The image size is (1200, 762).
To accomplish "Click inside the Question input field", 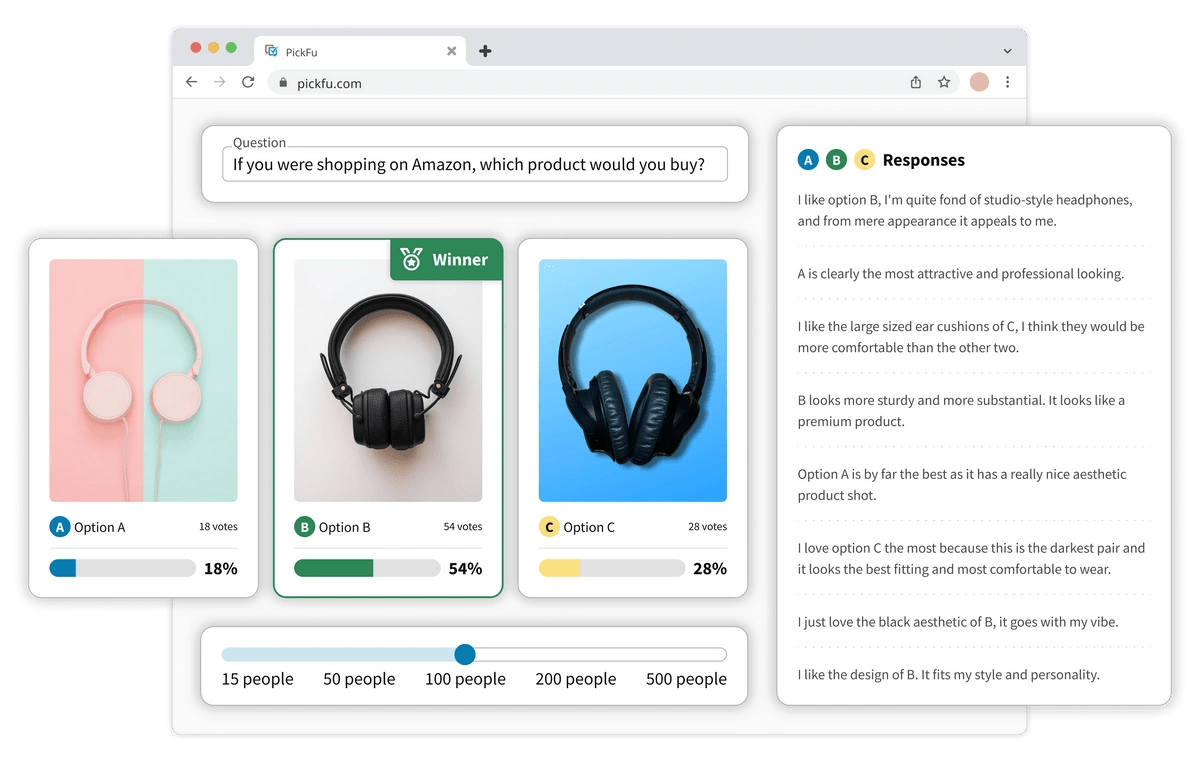I will click(x=474, y=163).
